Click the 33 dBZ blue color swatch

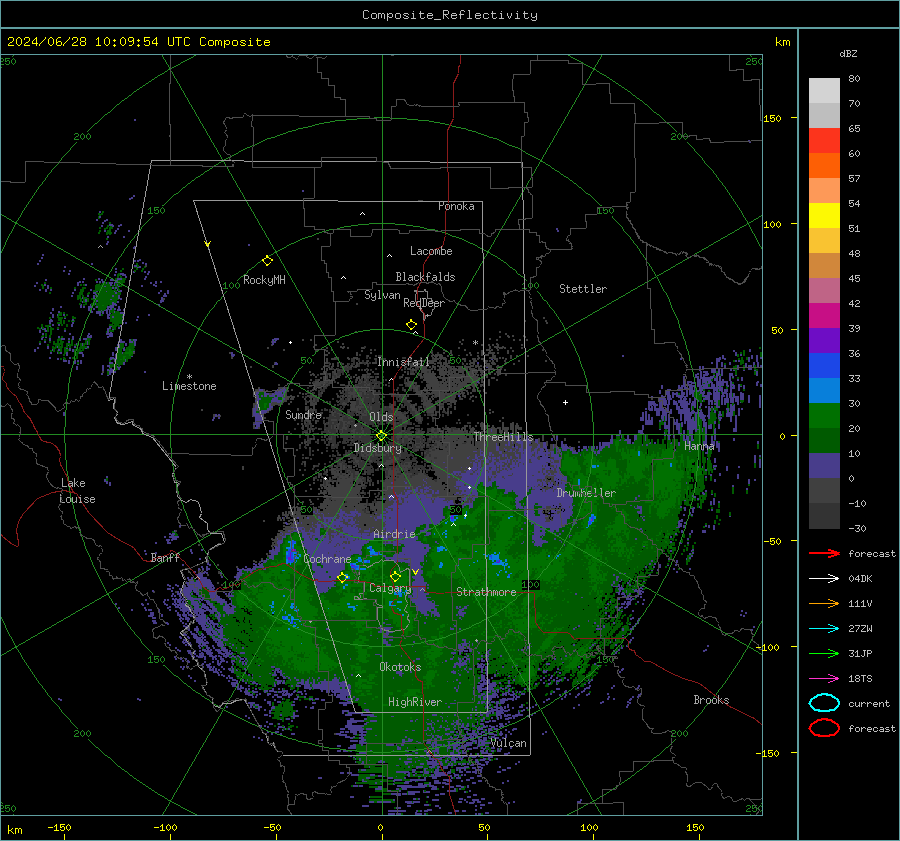coord(824,390)
